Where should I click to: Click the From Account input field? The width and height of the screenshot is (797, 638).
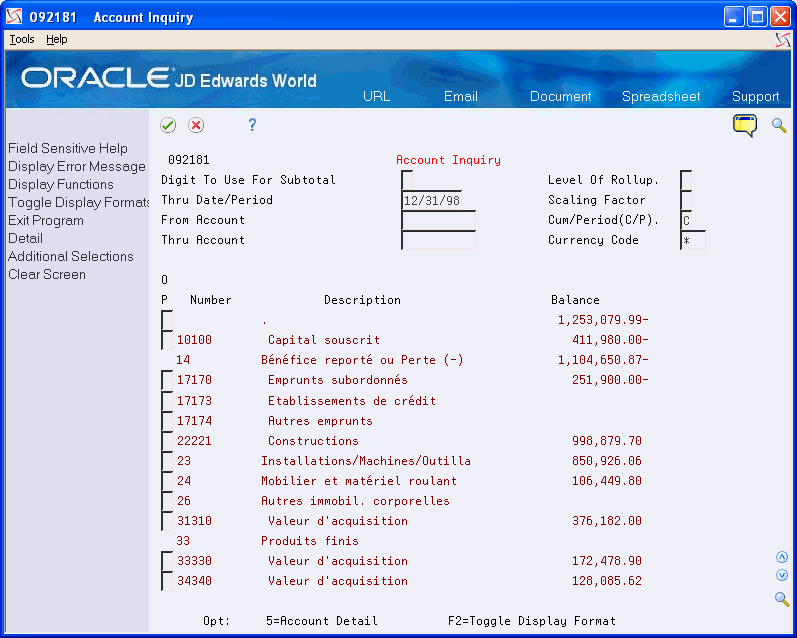pyautogui.click(x=438, y=220)
